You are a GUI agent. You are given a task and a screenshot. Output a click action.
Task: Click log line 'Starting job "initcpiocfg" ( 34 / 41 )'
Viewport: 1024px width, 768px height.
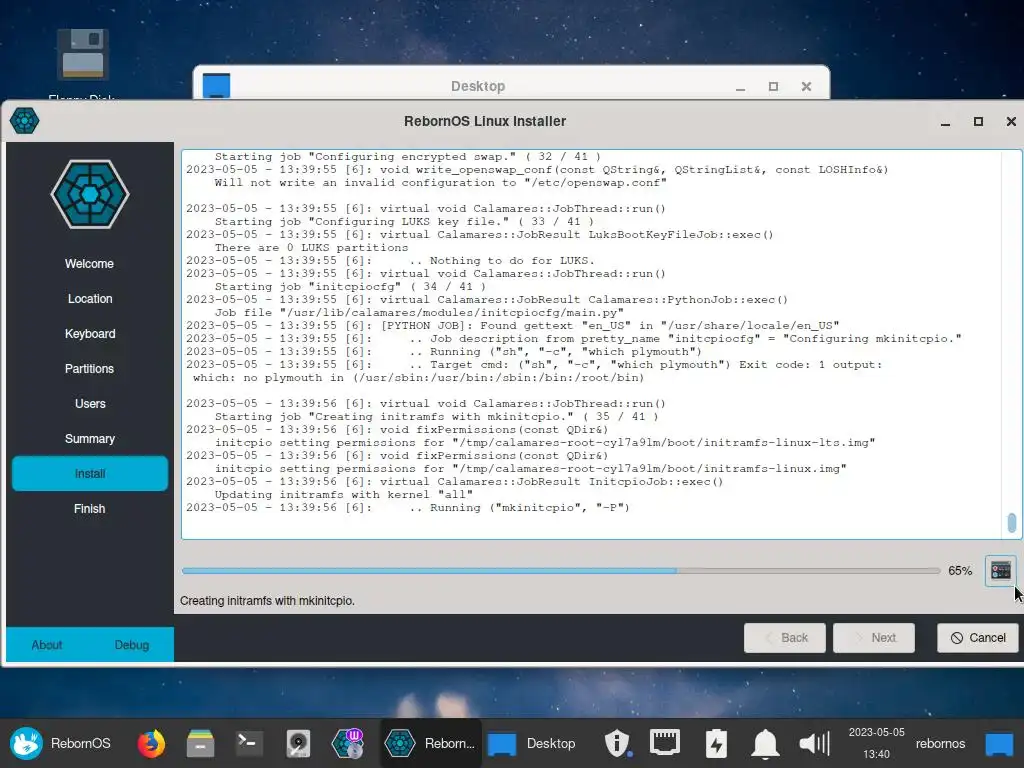(350, 286)
